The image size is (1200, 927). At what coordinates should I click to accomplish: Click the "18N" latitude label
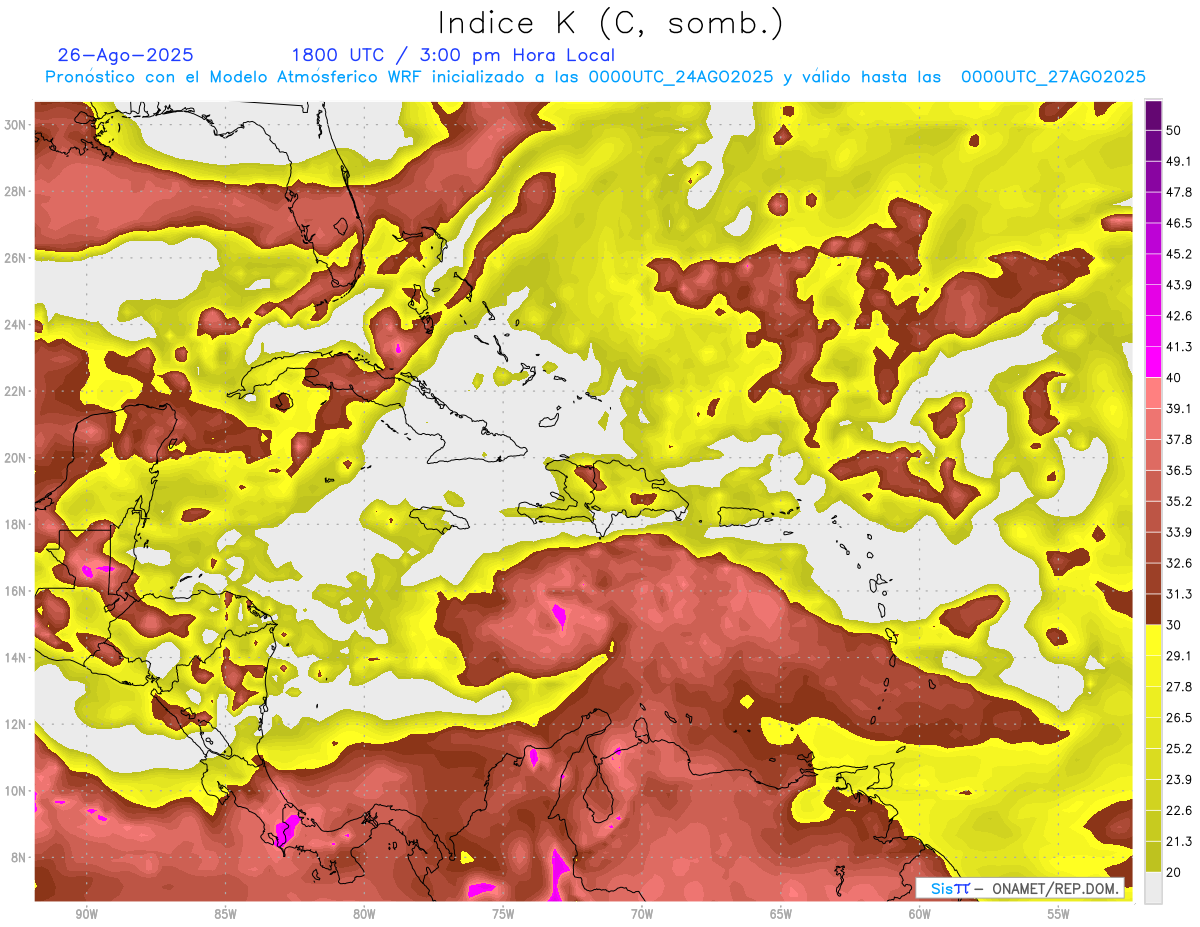[x=15, y=525]
